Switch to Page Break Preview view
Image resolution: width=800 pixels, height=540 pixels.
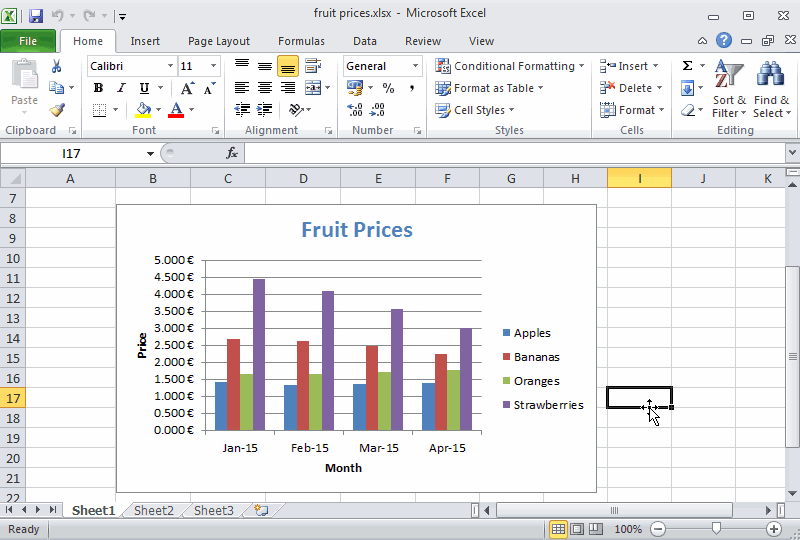tap(595, 528)
